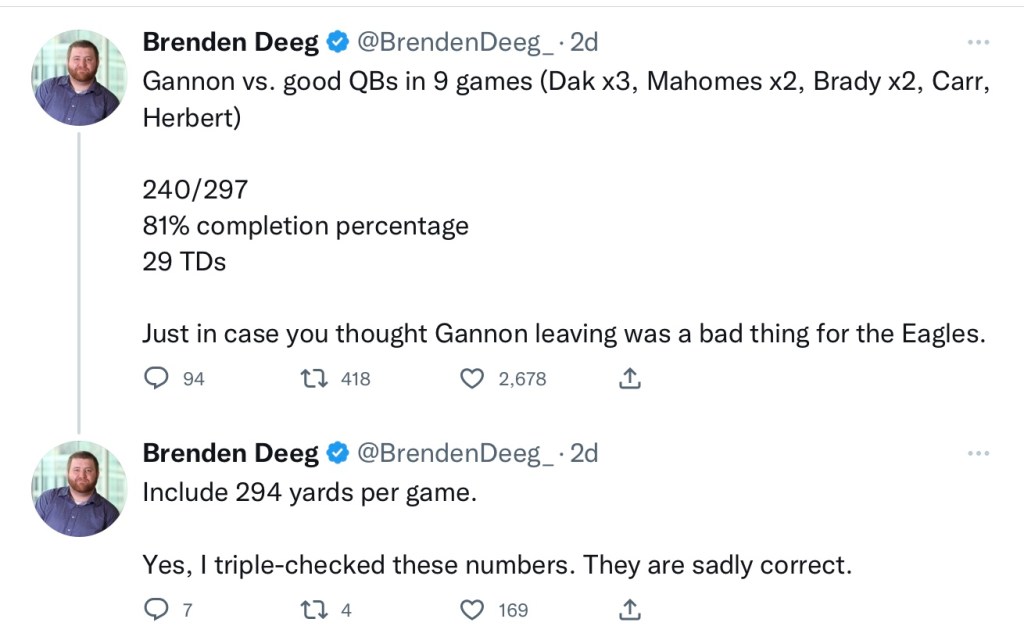Retweet the 294 yards per game tweet
This screenshot has width=1024, height=644.
[x=312, y=609]
